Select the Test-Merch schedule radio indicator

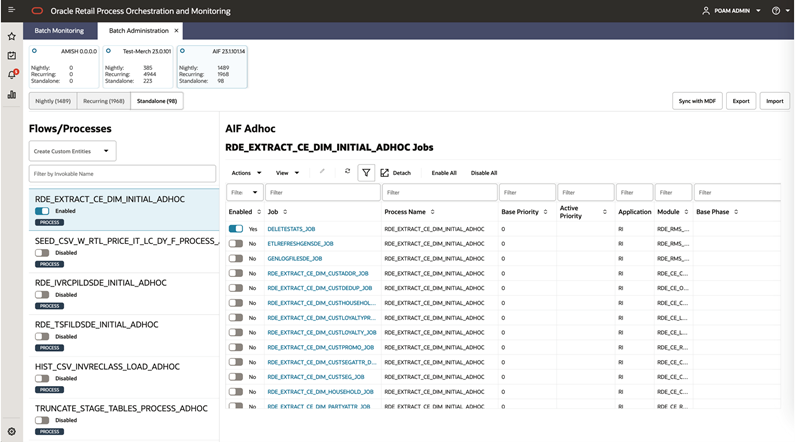click(109, 51)
